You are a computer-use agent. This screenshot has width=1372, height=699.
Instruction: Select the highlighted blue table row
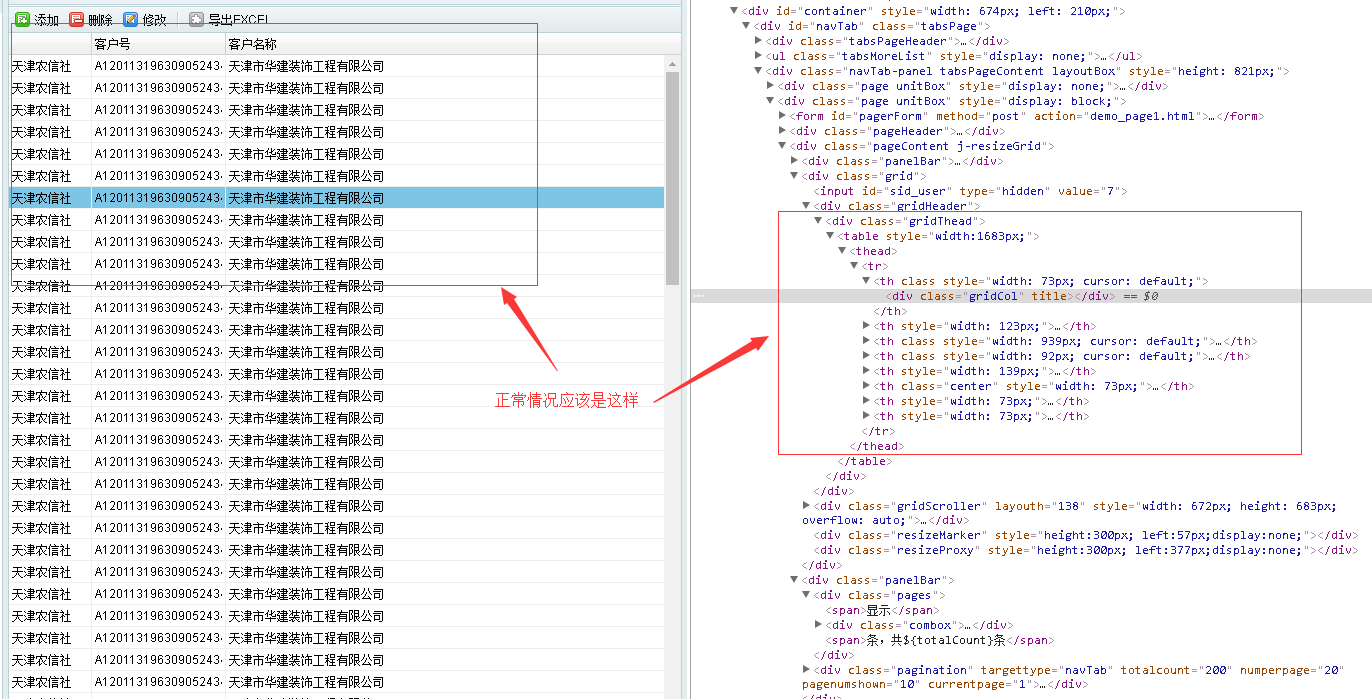tap(337, 198)
